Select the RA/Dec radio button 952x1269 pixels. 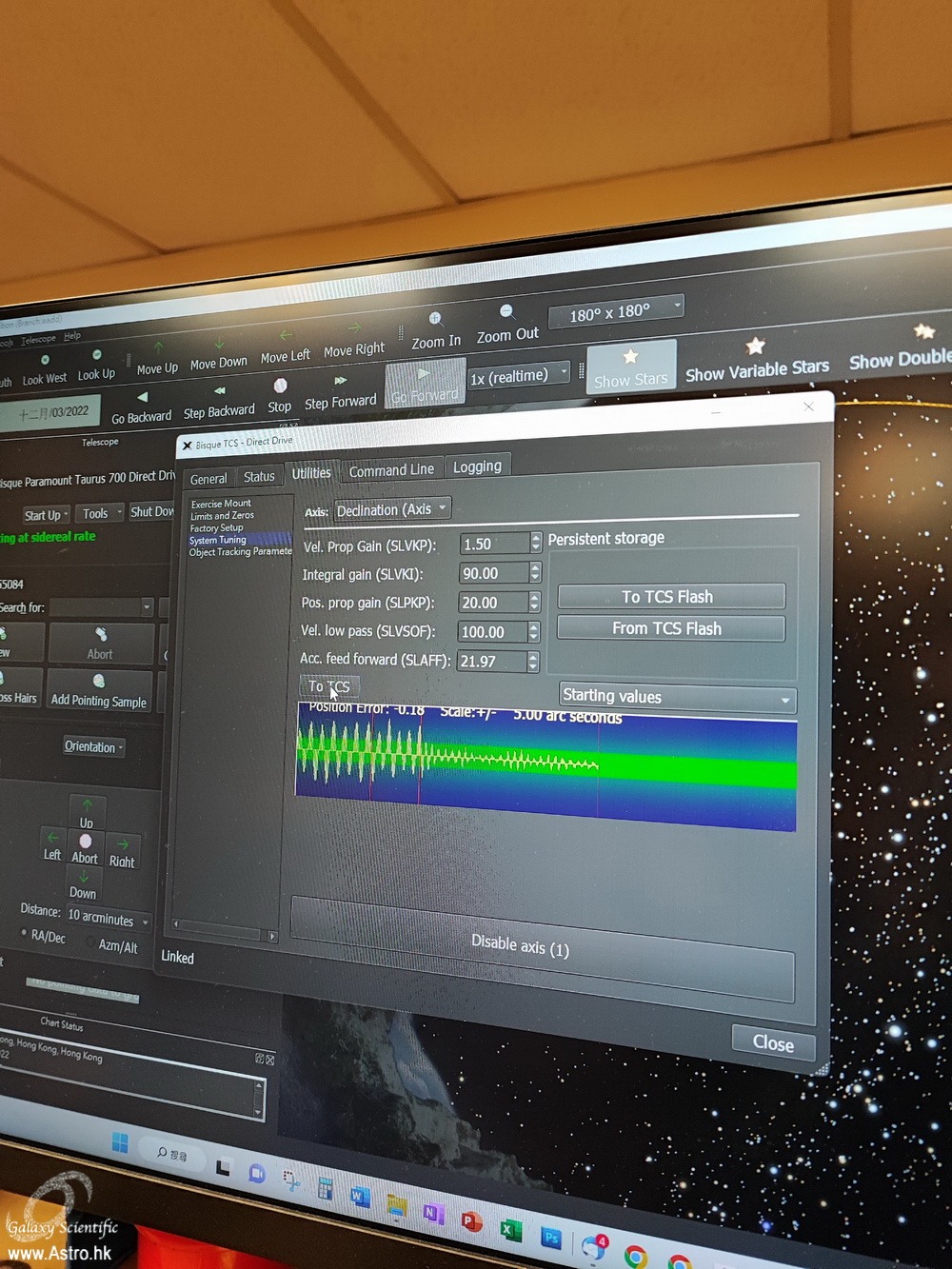(25, 933)
